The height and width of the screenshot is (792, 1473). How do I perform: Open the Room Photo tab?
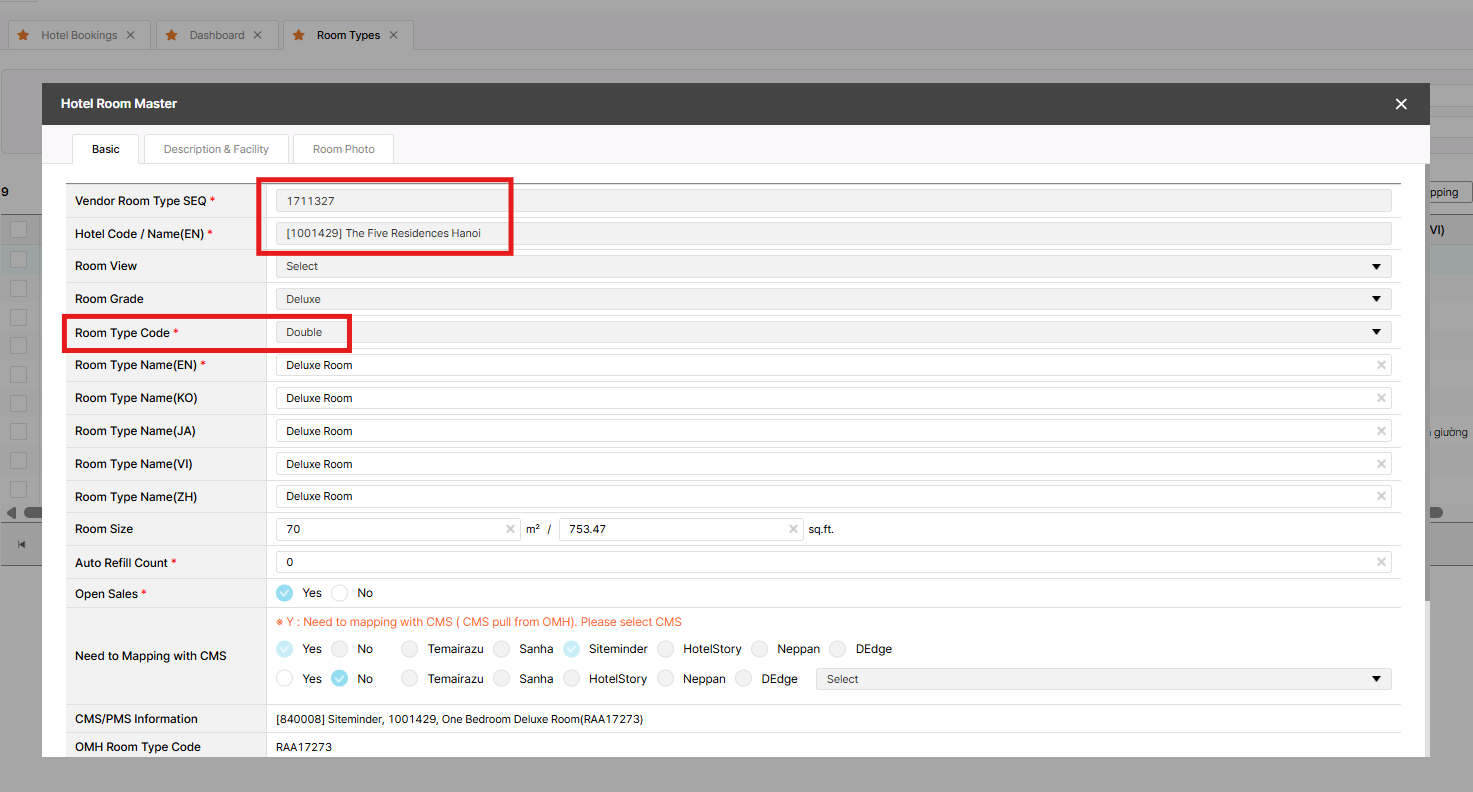343,149
